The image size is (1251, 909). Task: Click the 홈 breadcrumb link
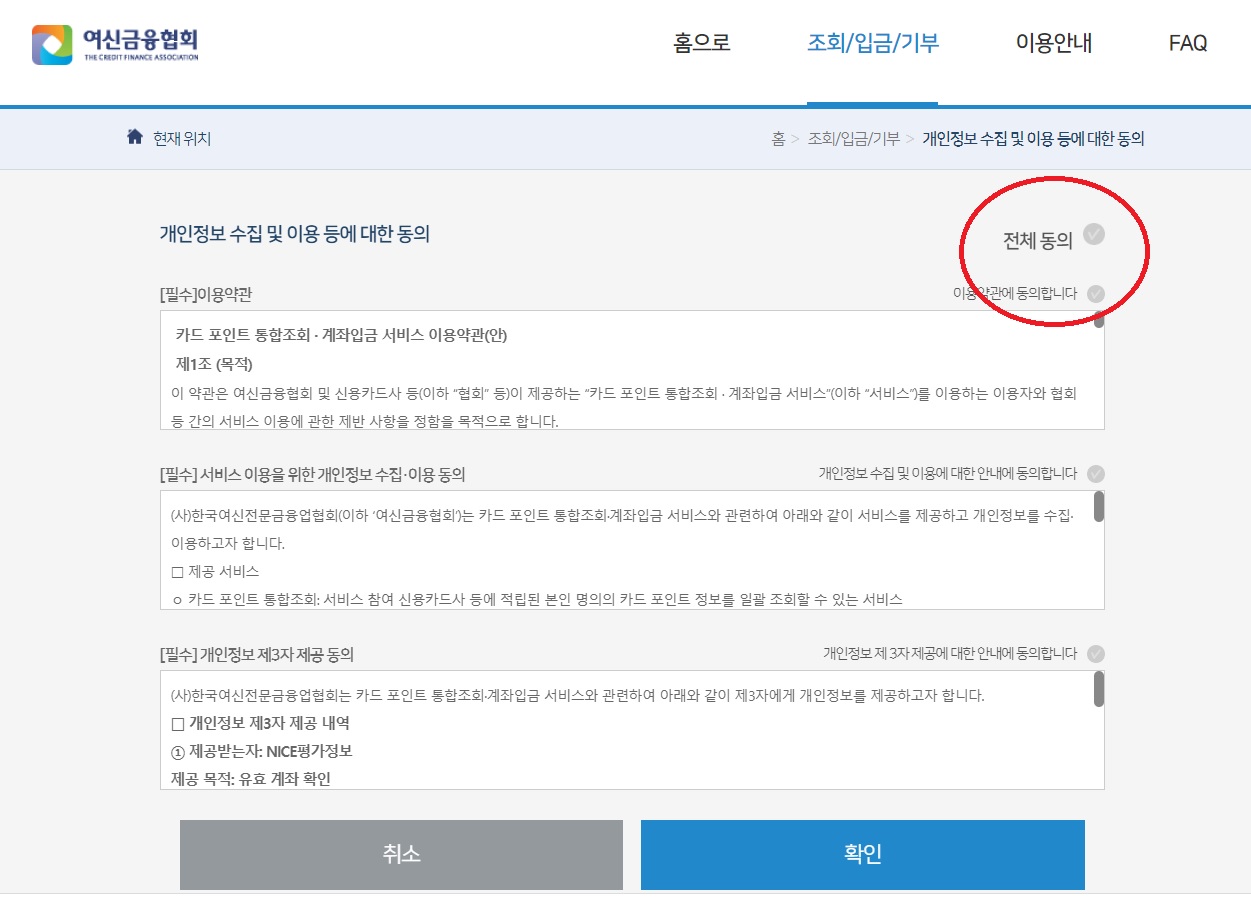tap(775, 139)
